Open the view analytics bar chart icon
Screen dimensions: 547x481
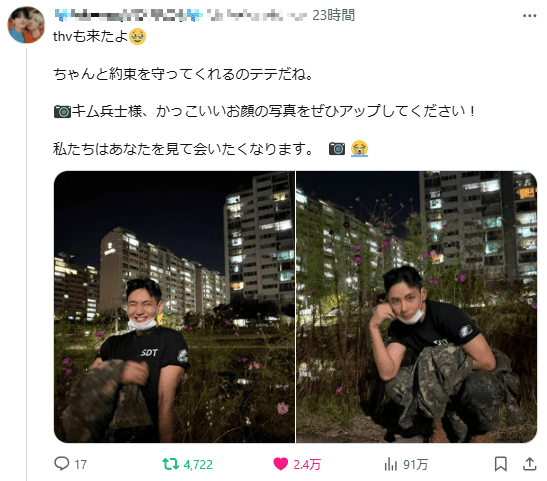391,464
